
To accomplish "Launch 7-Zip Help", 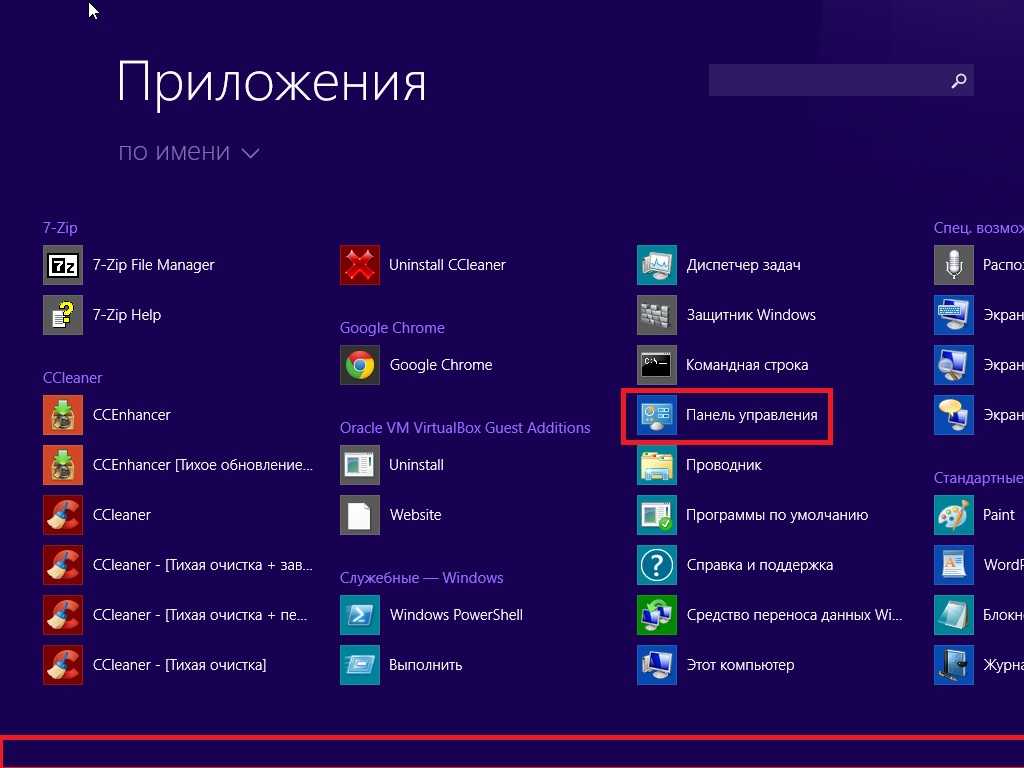I will 102,315.
